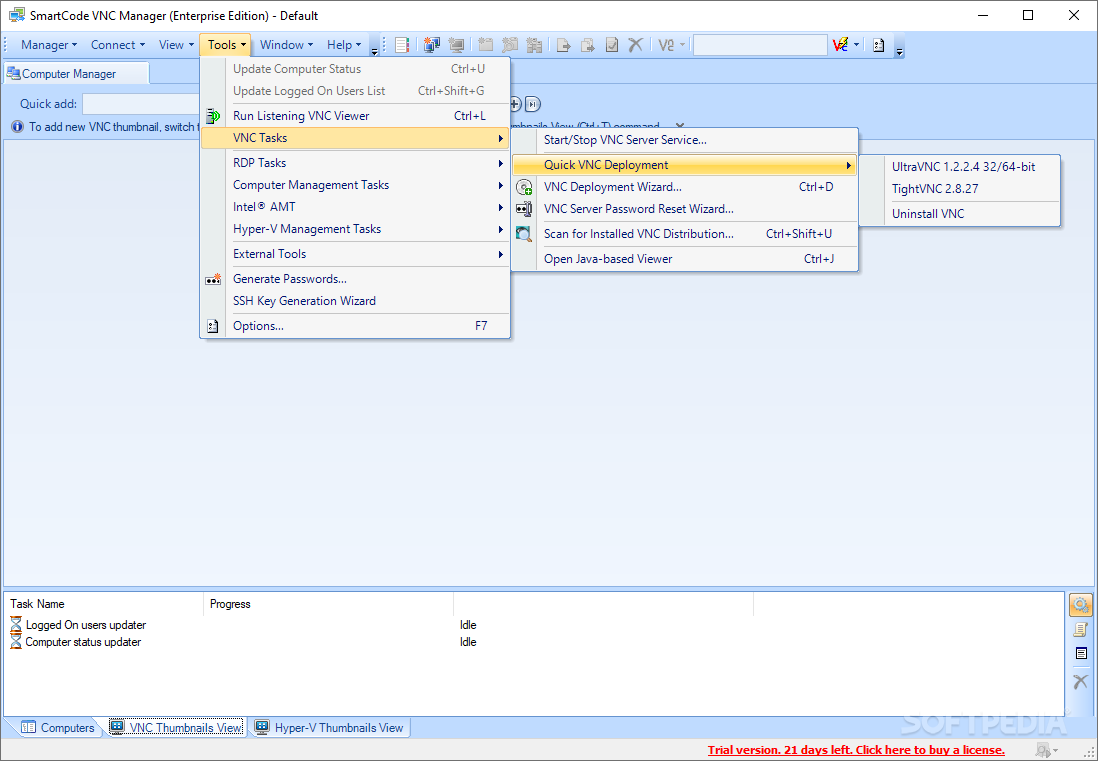Viewport: 1098px width, 761px height.
Task: Click the grayed new folder toolbar icon
Action: (x=485, y=45)
